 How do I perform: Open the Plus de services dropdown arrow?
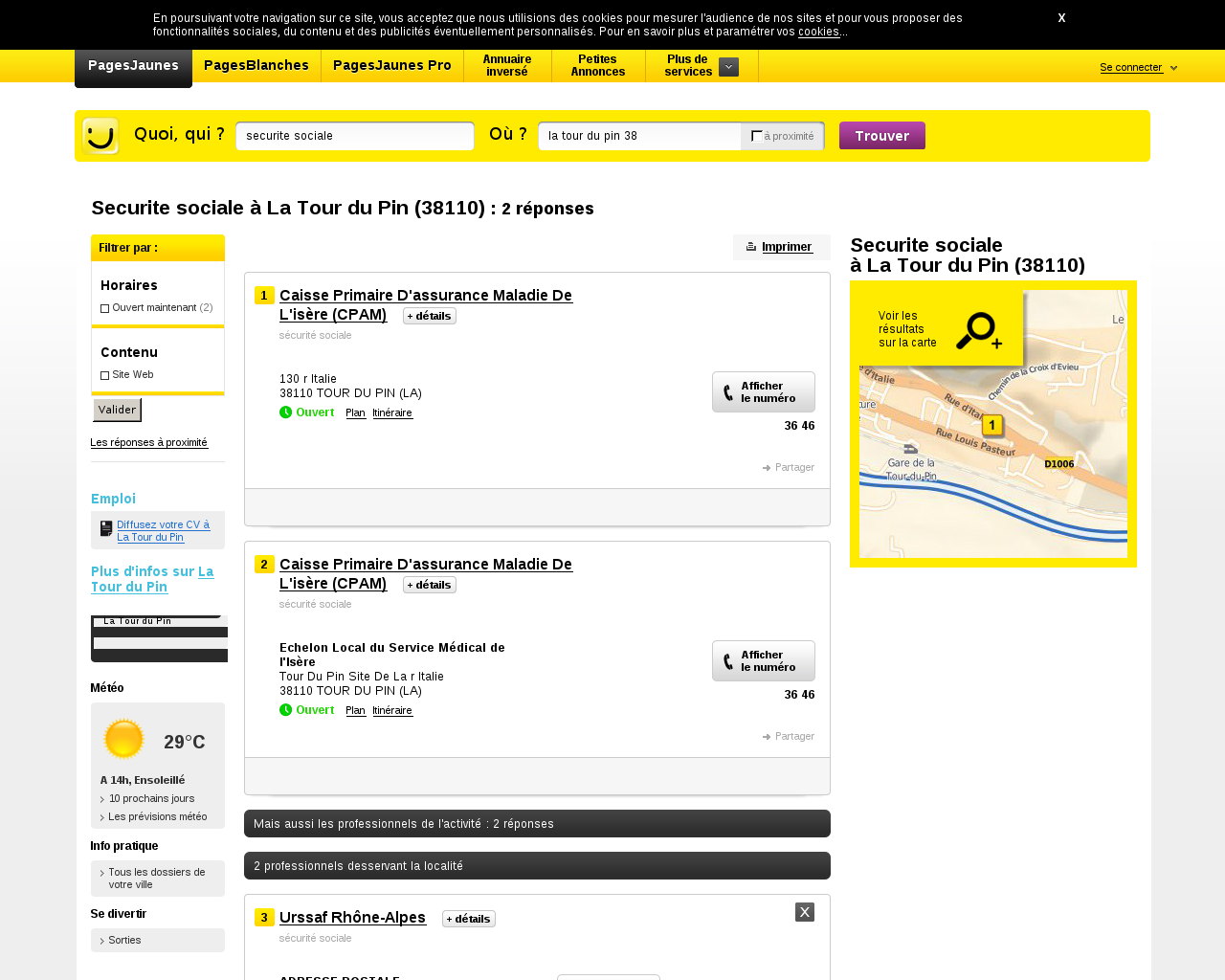pos(728,67)
